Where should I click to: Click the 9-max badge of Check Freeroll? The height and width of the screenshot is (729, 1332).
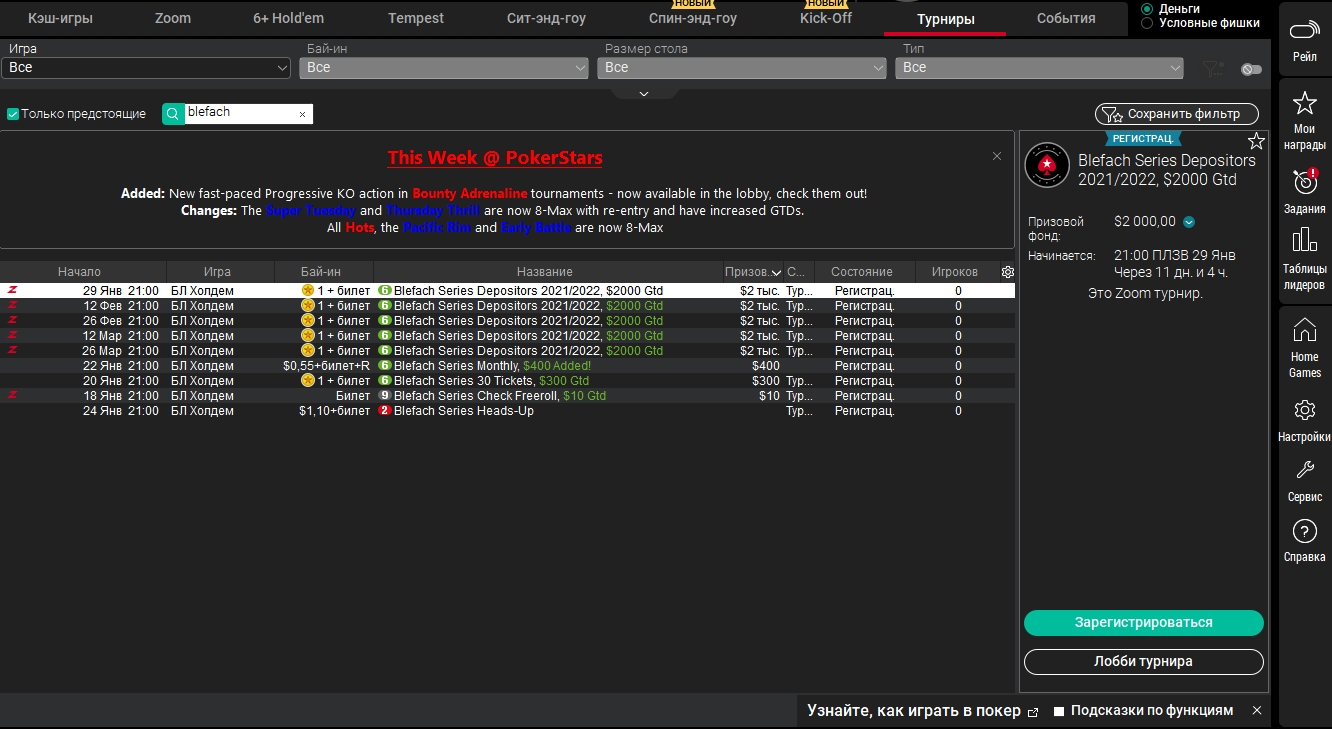tap(384, 396)
